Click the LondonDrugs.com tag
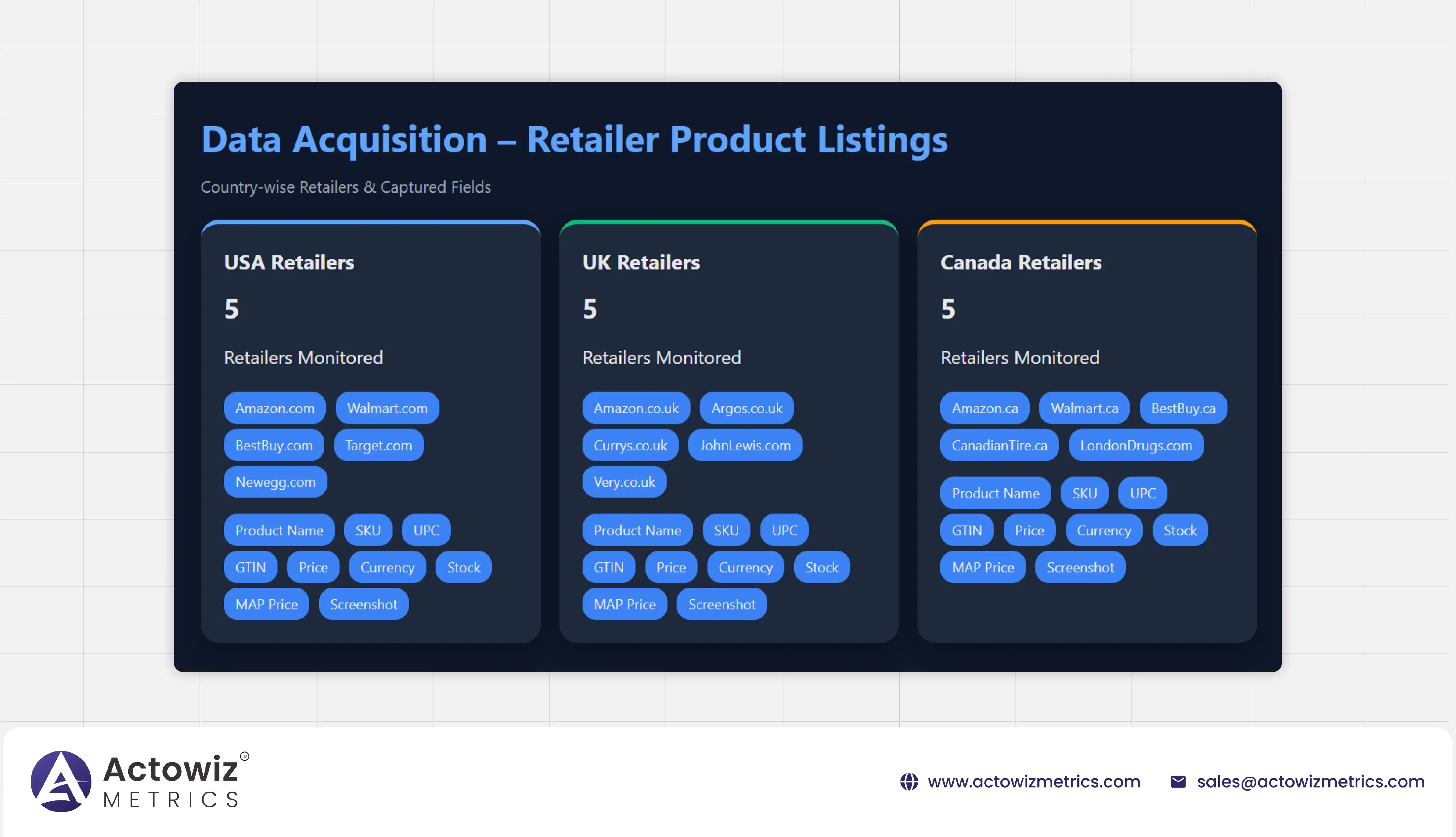 click(1135, 445)
